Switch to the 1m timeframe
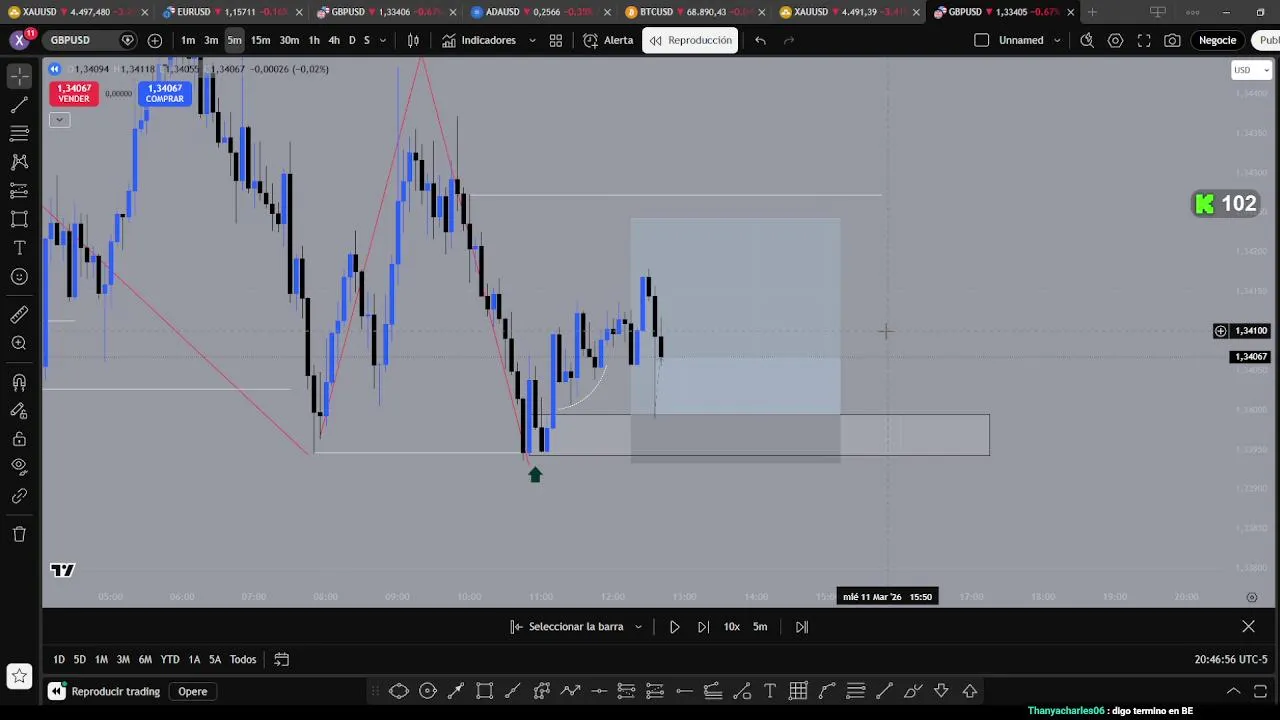Screen dimensions: 1280x720 click(x=188, y=40)
